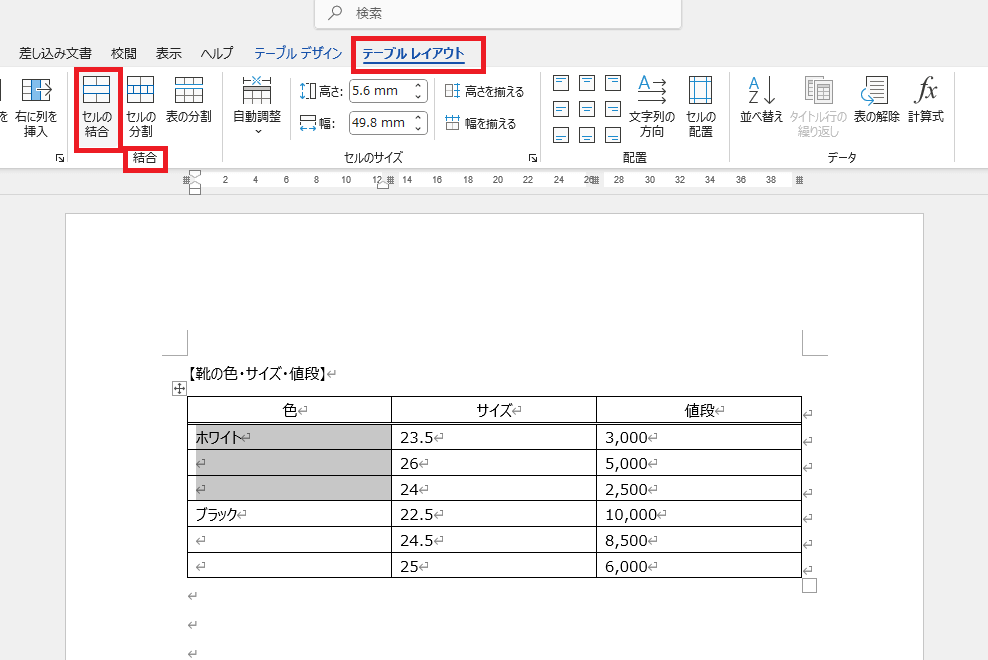988x660 pixels.
Task: Click the fx 計算式 (Formula) icon
Action: point(925,103)
